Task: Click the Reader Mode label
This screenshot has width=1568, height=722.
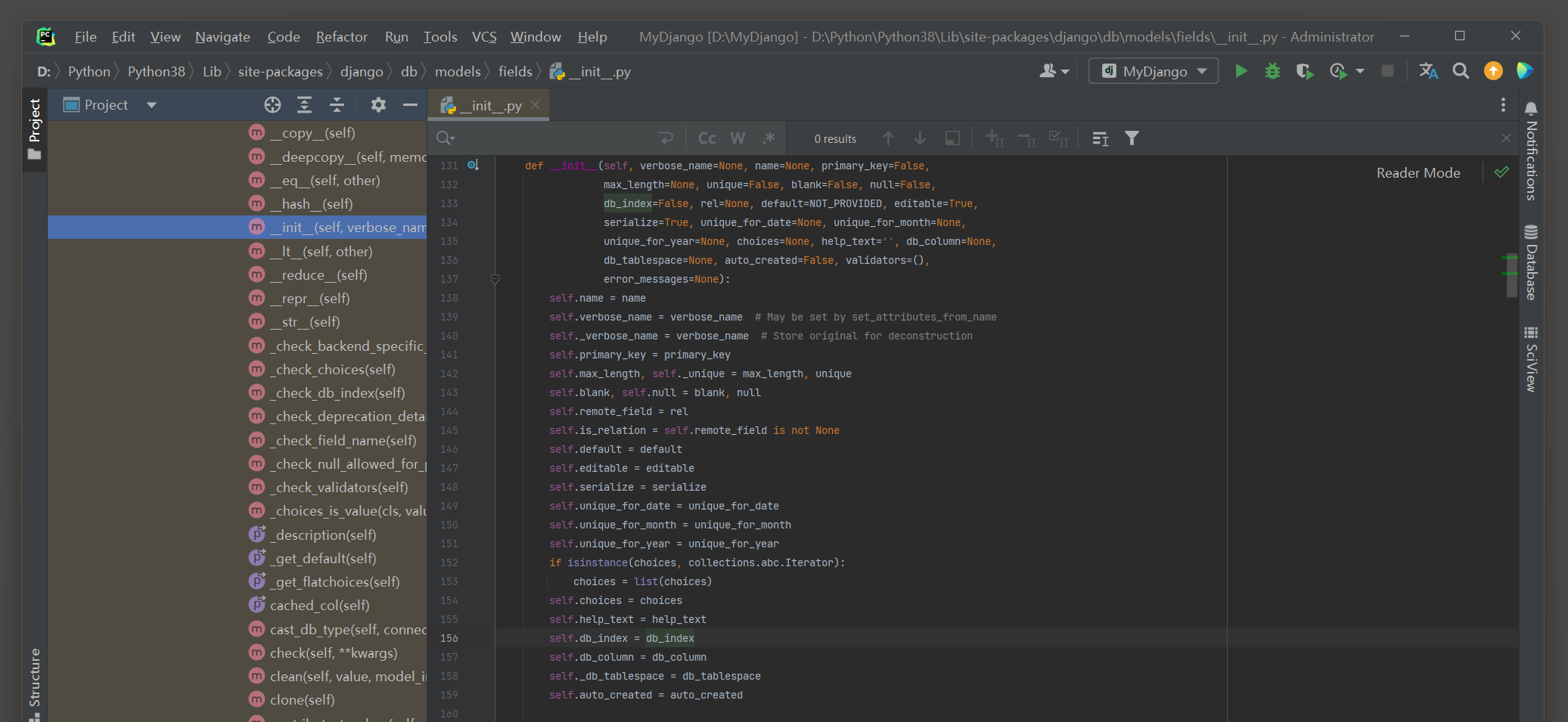Action: point(1418,173)
